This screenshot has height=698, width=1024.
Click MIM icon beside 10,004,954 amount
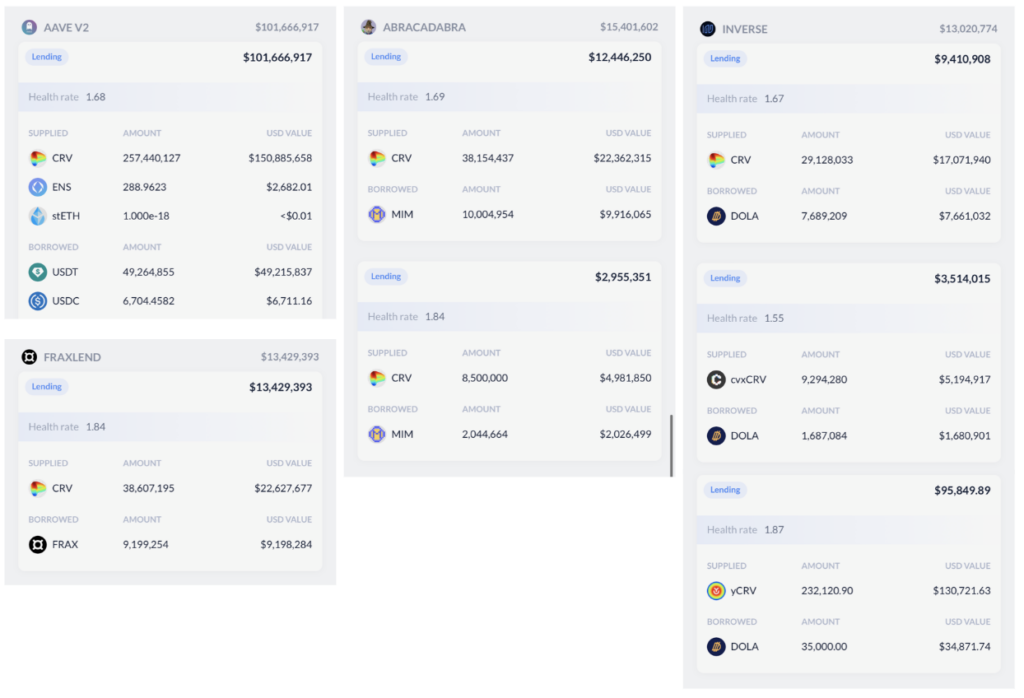click(x=377, y=214)
